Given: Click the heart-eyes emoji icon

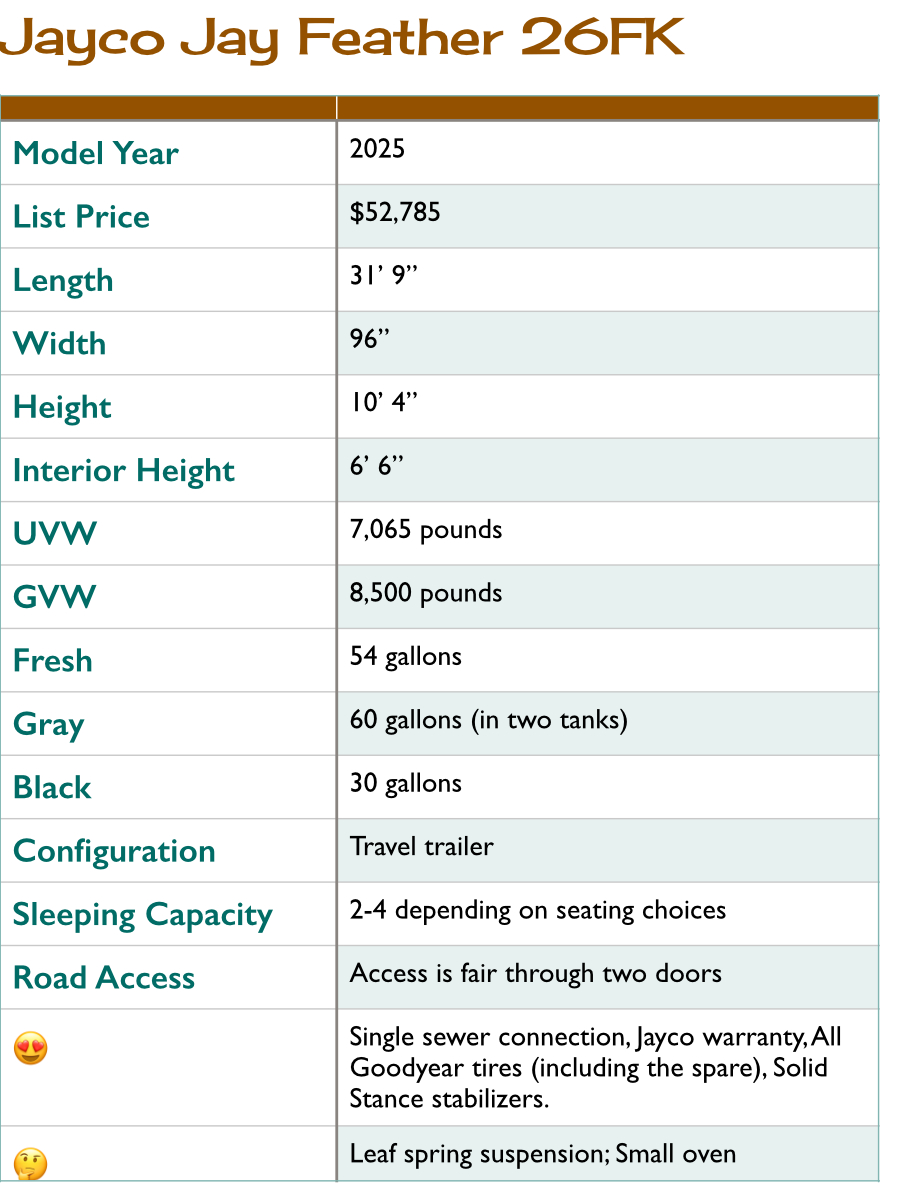Looking at the screenshot, I should click(31, 1049).
